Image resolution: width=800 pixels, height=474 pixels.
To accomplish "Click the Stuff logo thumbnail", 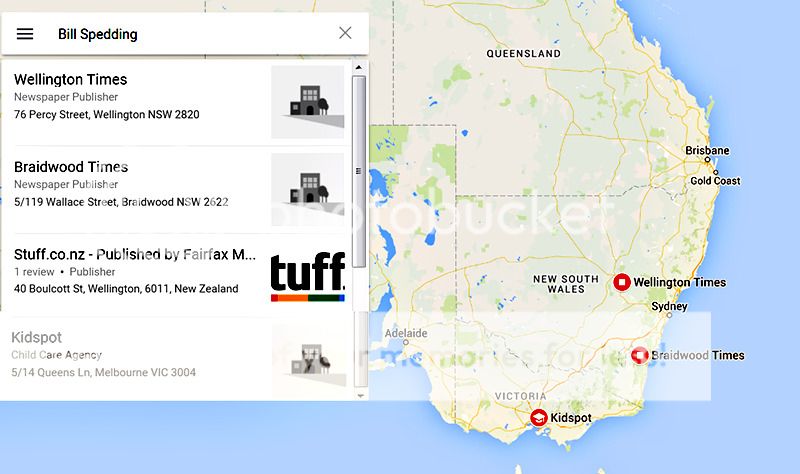I will 307,276.
